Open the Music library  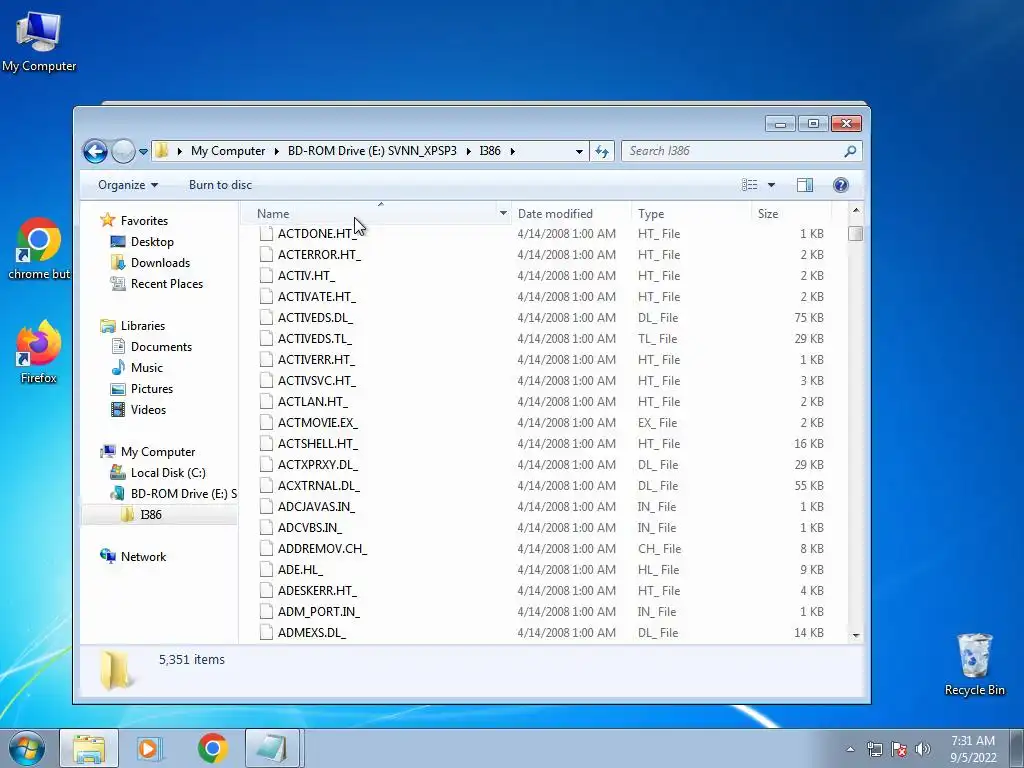(146, 368)
